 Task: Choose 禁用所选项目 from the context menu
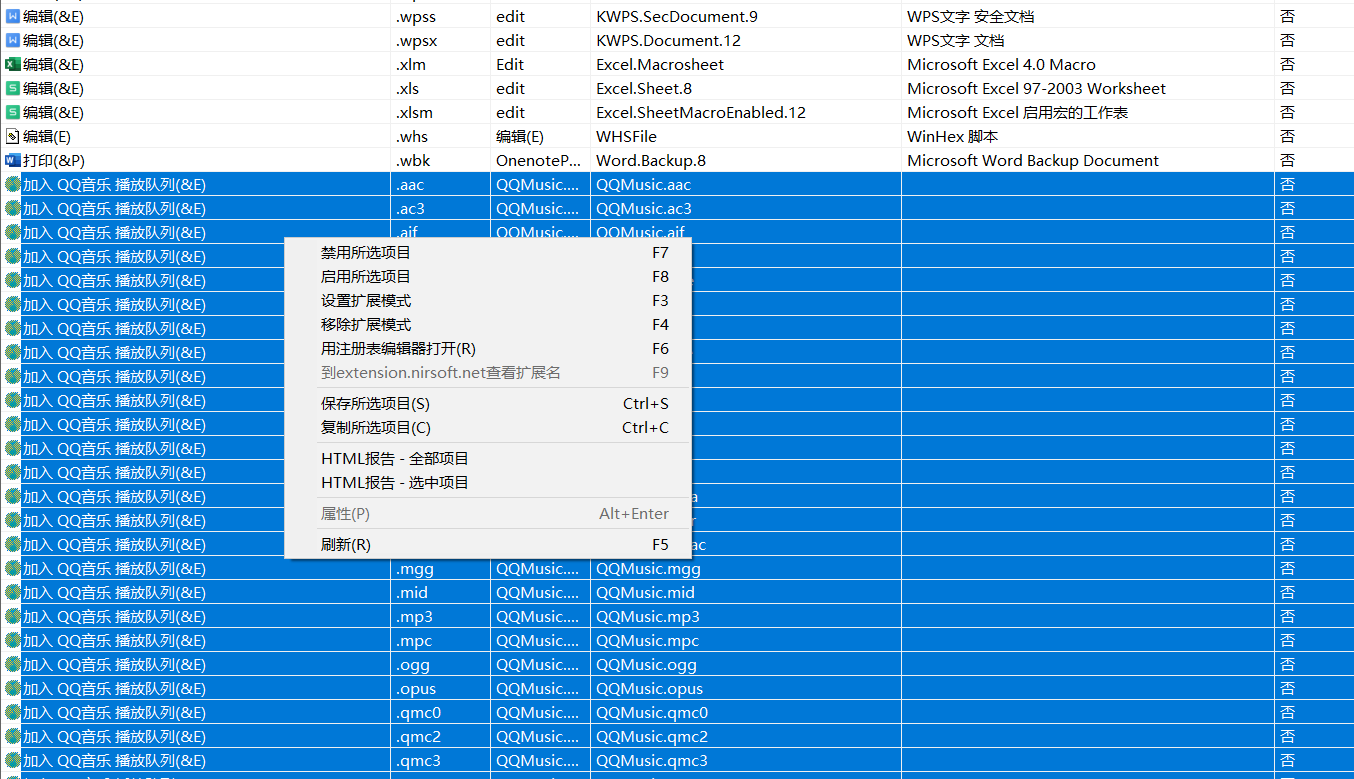[366, 253]
